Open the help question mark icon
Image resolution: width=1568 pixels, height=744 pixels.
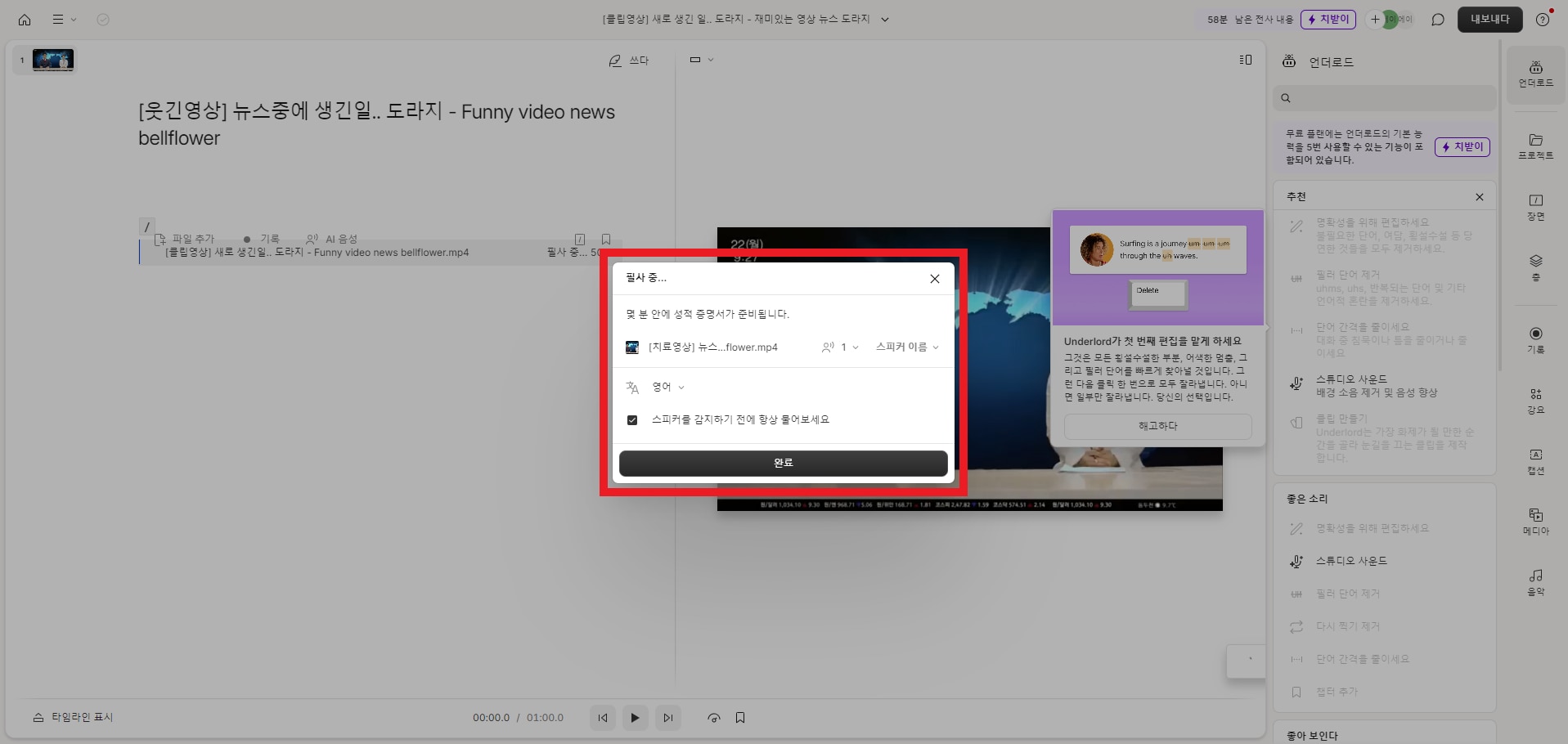1543,20
